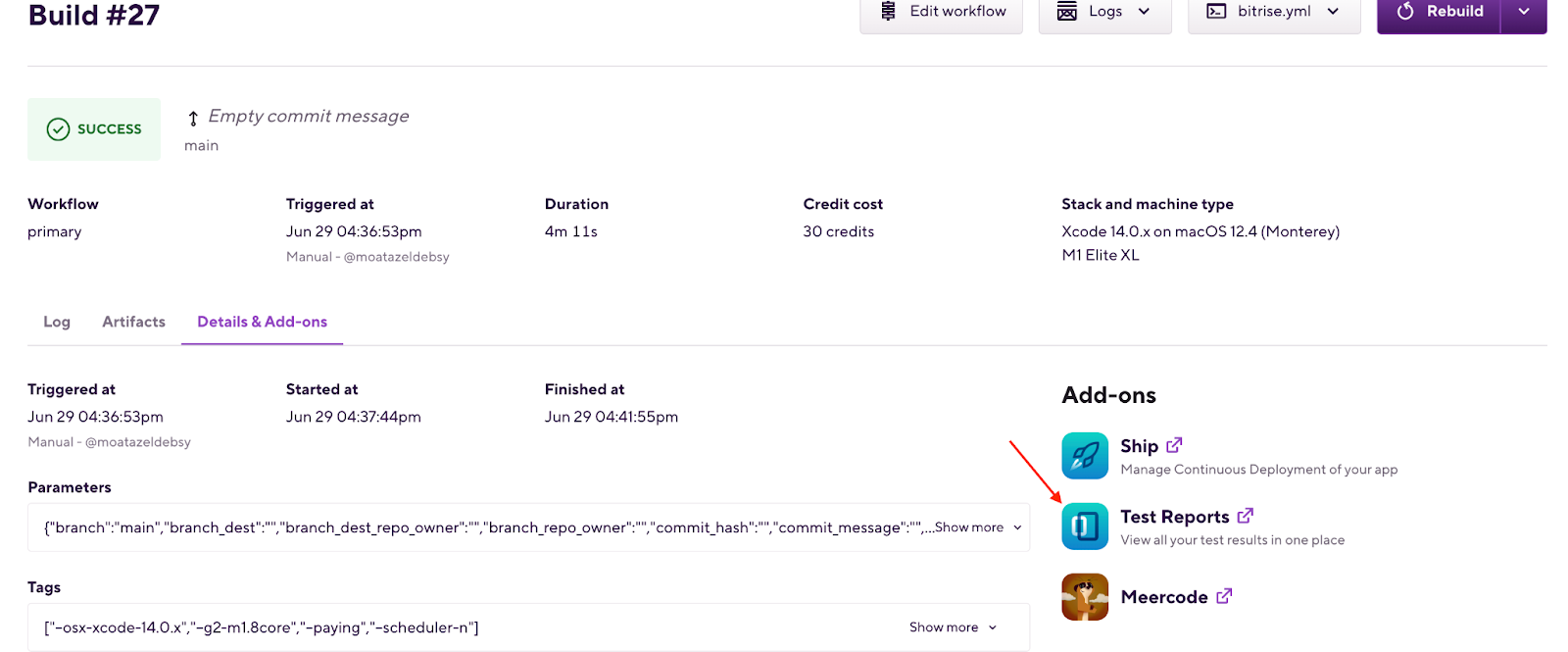Click the commit arrow icon beside Empty commit message

193,119
